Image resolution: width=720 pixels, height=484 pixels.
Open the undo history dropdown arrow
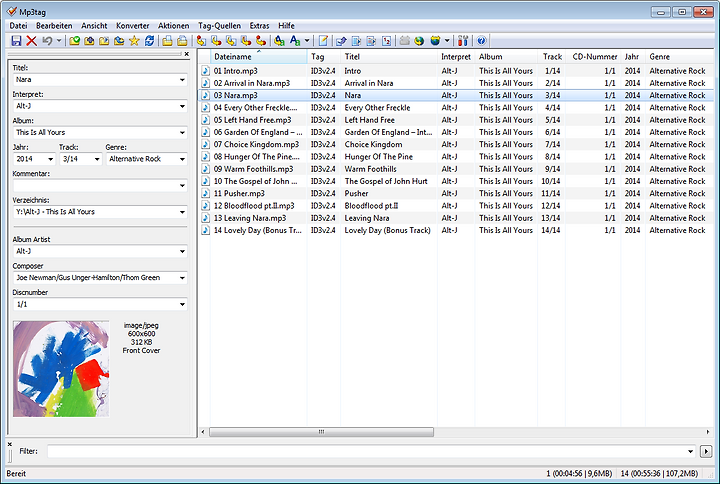click(x=59, y=41)
